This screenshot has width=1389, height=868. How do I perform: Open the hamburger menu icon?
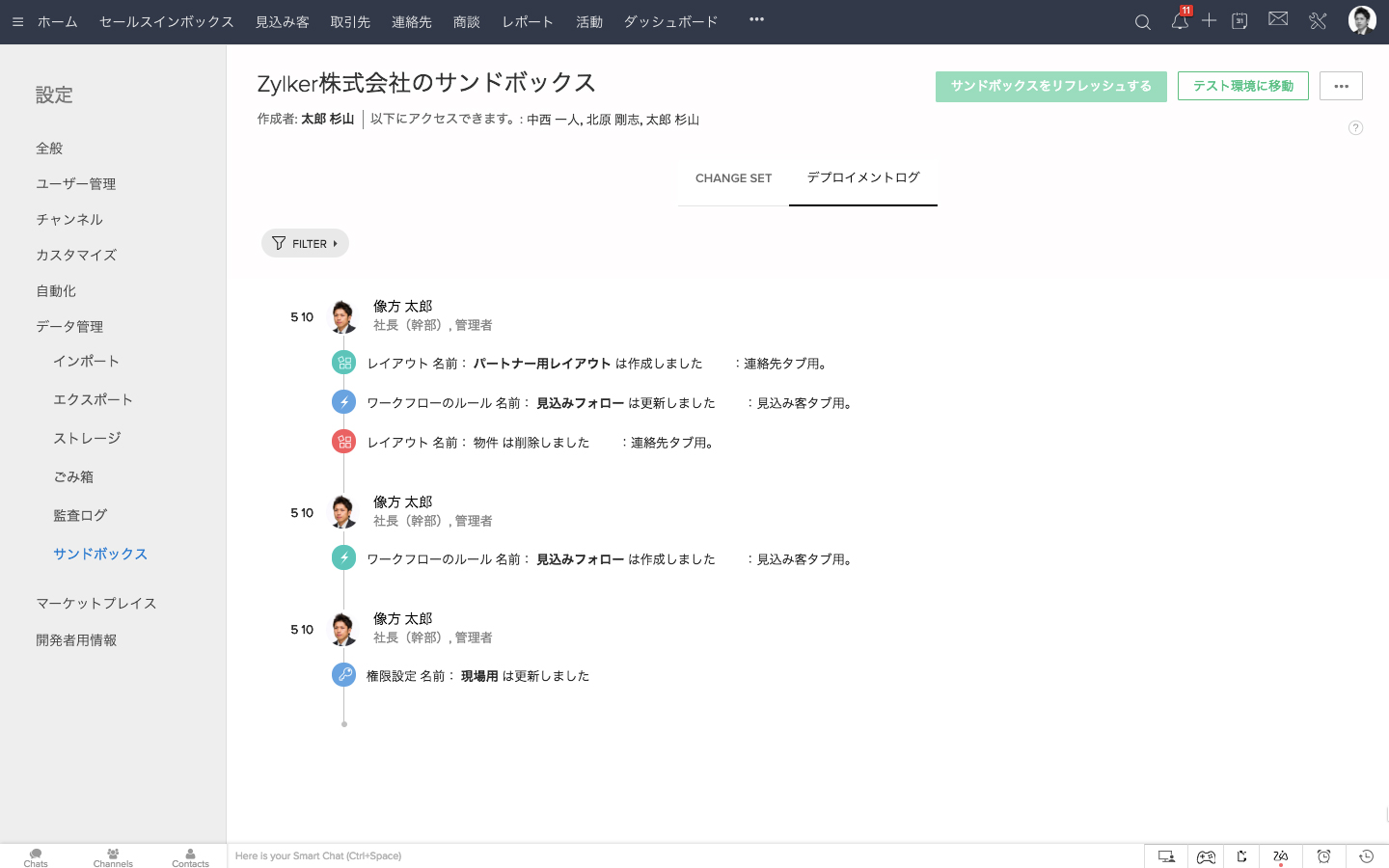pyautogui.click(x=17, y=21)
